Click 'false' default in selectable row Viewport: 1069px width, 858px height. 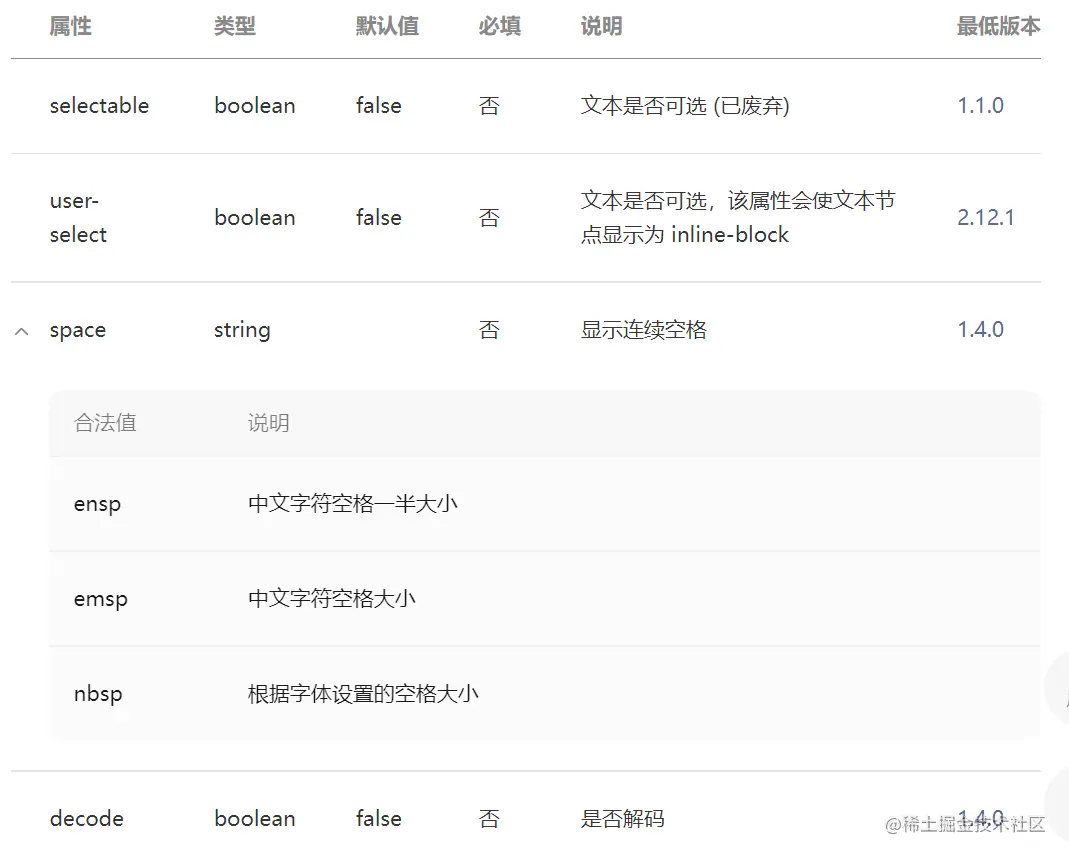click(379, 106)
